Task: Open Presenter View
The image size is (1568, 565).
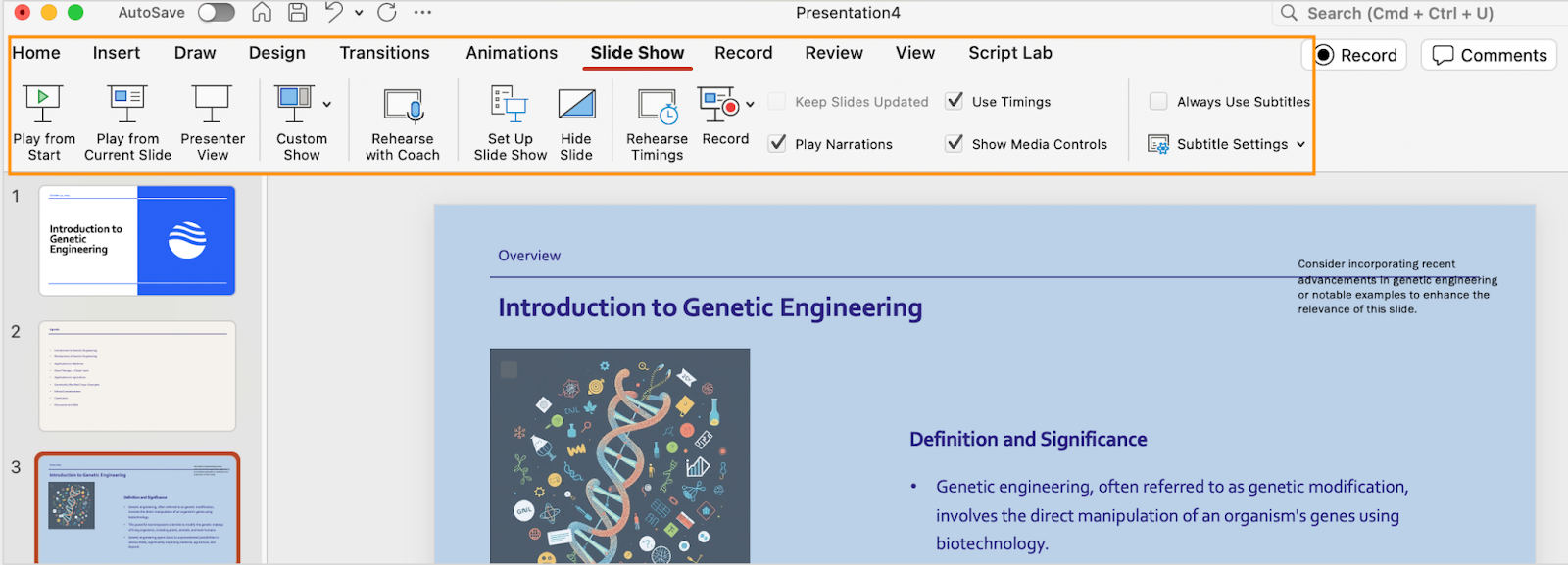Action: pos(212,103)
